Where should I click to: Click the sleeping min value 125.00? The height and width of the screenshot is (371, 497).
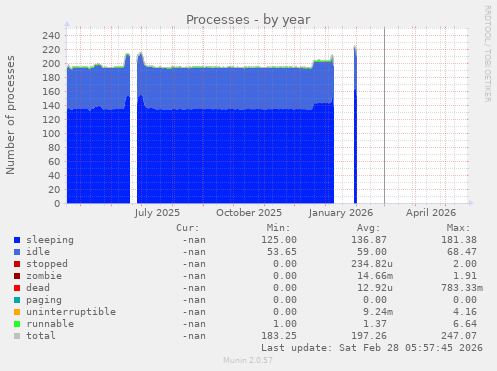pyautogui.click(x=279, y=240)
